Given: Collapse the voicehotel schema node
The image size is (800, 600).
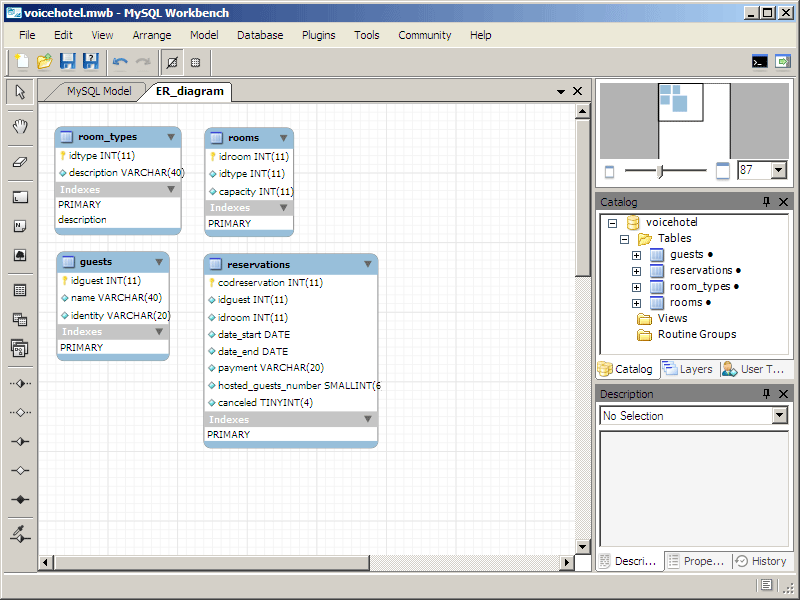Looking at the screenshot, I should pos(612,223).
